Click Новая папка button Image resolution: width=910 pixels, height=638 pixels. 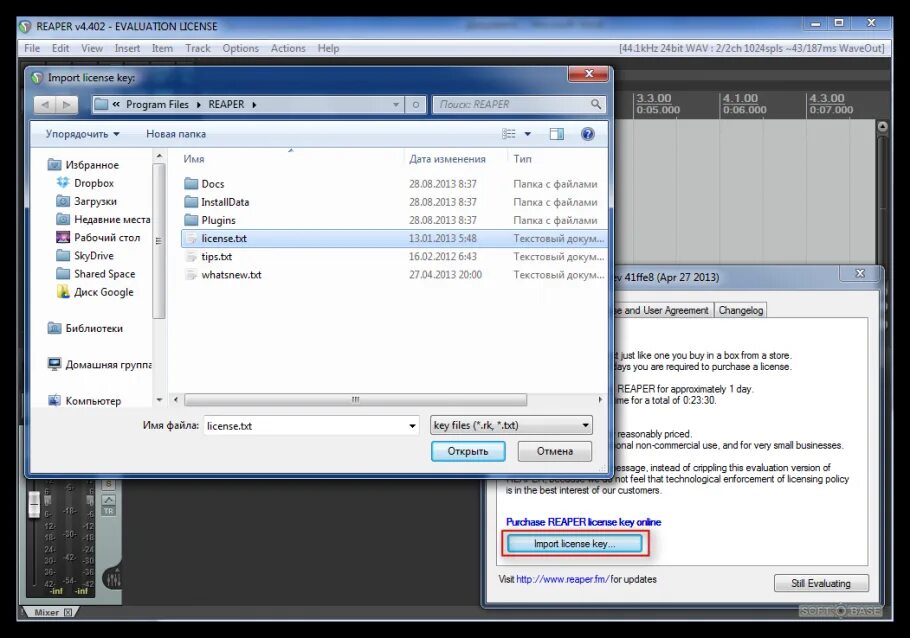point(176,134)
